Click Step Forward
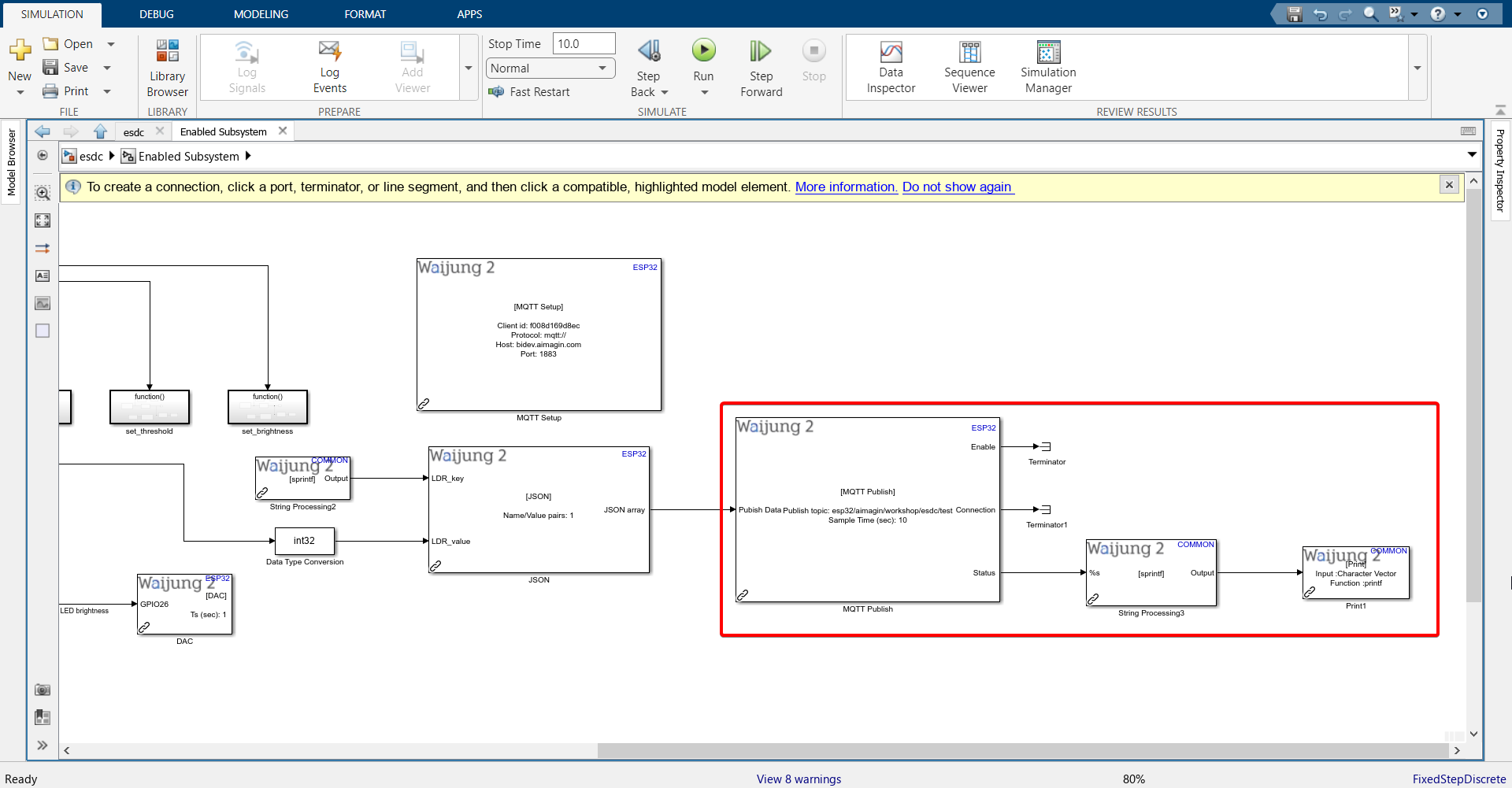Screen dimensions: 1512x788 click(761, 68)
